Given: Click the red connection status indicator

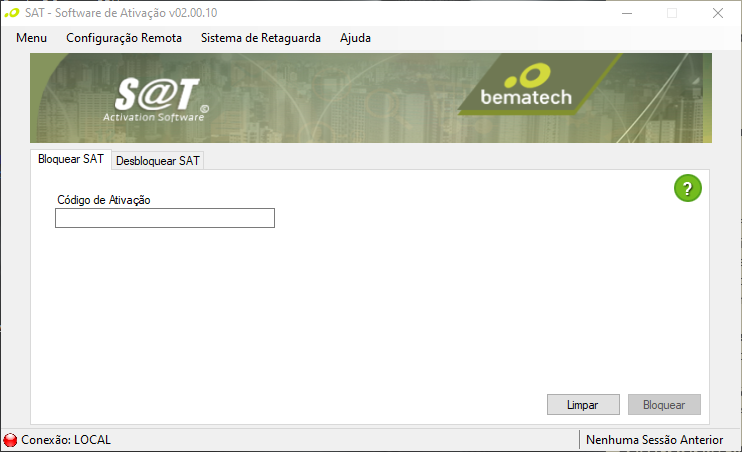Looking at the screenshot, I should click(10, 440).
